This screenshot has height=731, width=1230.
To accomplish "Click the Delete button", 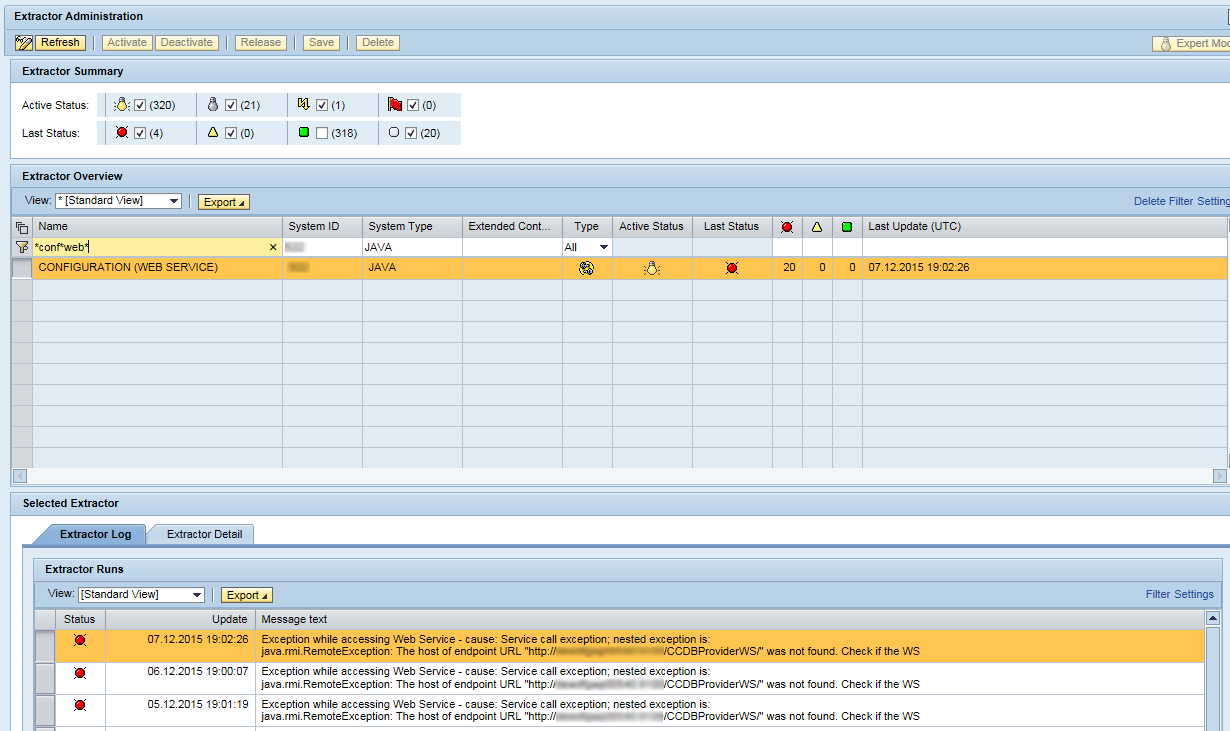I will tap(378, 43).
